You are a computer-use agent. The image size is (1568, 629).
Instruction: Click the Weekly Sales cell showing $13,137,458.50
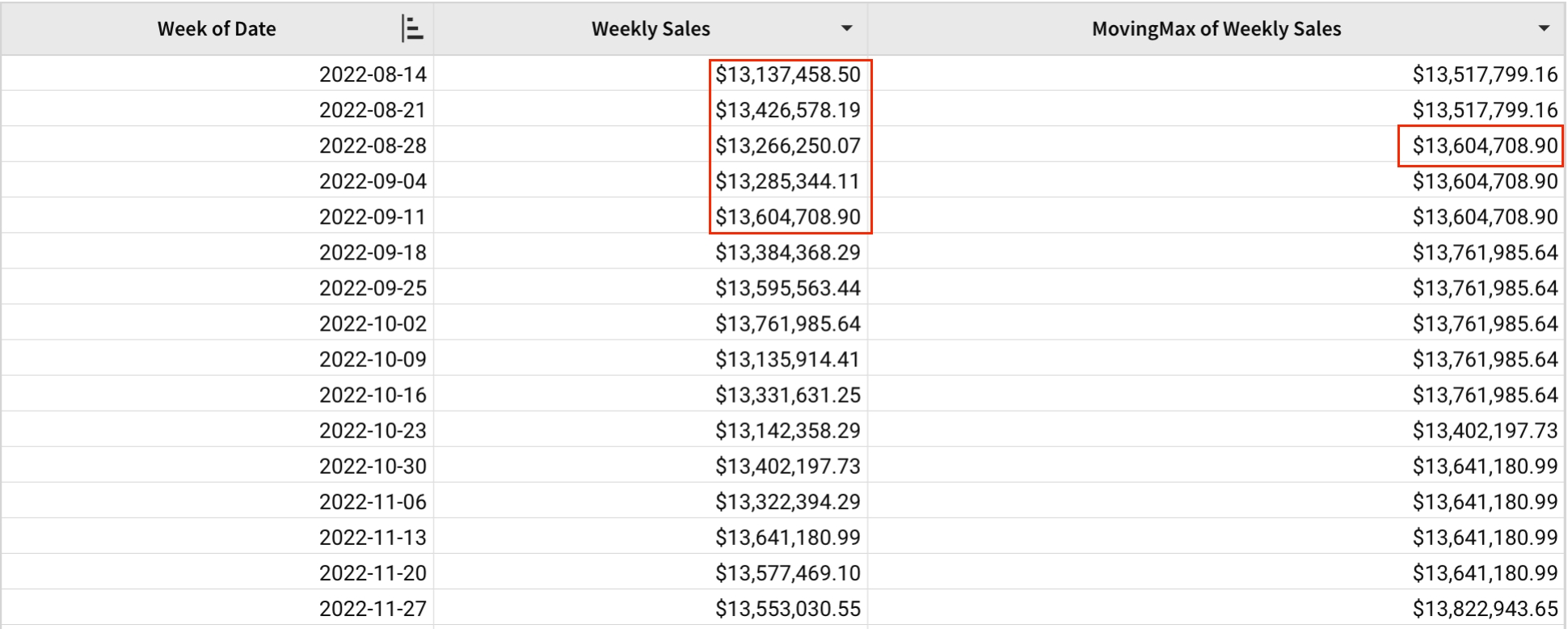pyautogui.click(x=787, y=74)
